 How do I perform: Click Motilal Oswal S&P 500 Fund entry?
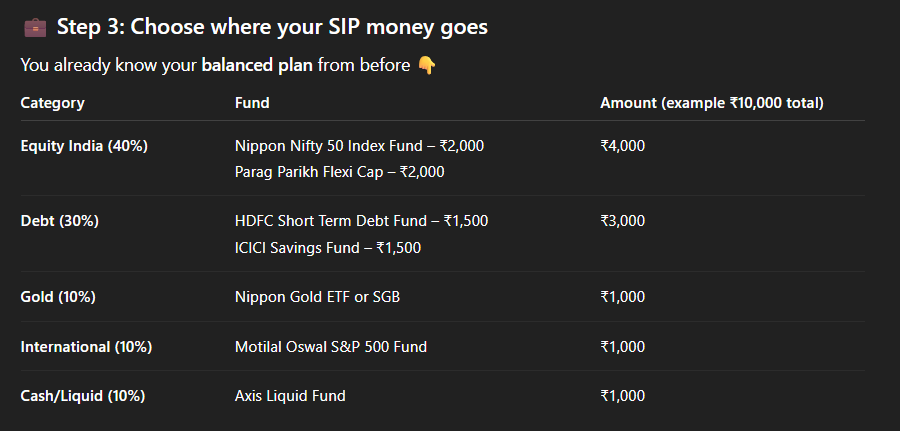click(x=330, y=347)
